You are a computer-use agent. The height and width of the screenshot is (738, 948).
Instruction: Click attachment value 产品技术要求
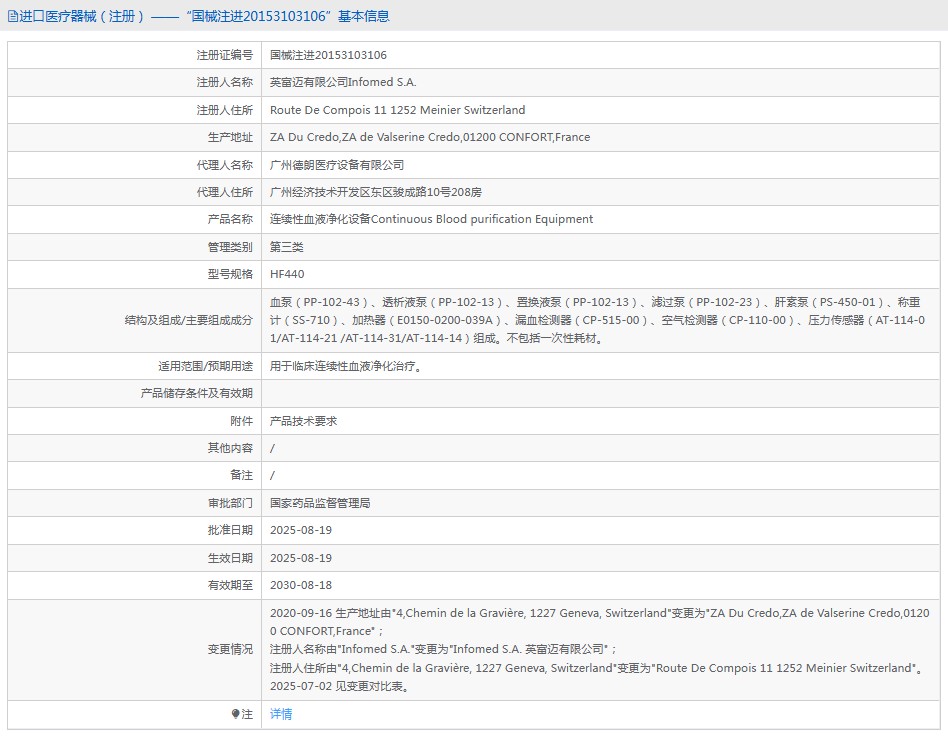coord(304,421)
